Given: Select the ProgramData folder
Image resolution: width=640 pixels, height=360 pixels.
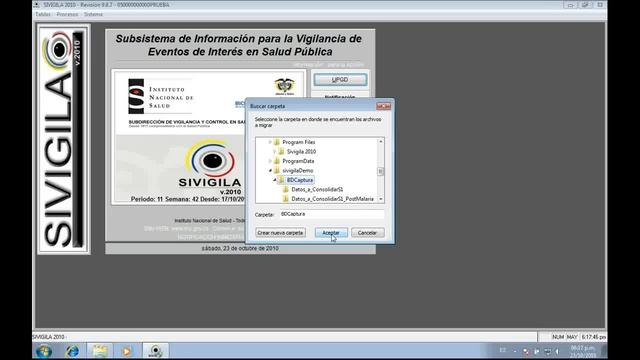Looking at the screenshot, I should point(298,161).
